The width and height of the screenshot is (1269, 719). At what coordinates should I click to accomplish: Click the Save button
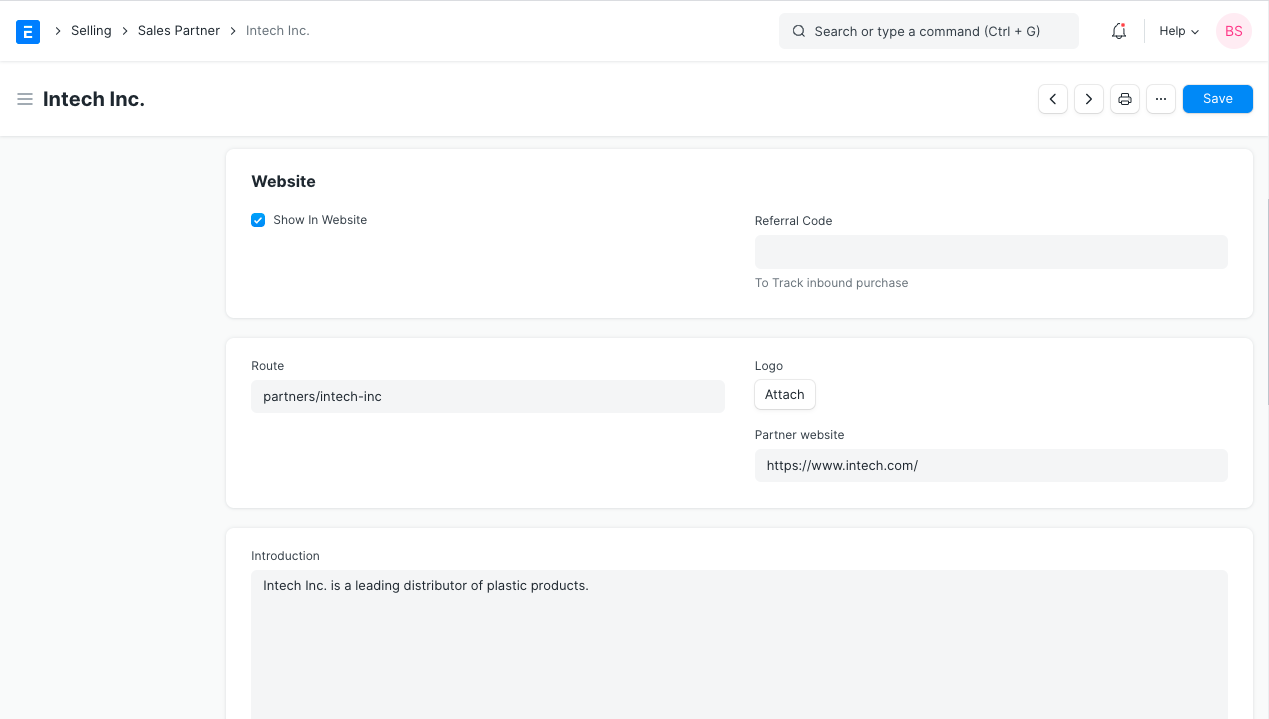tap(1217, 99)
